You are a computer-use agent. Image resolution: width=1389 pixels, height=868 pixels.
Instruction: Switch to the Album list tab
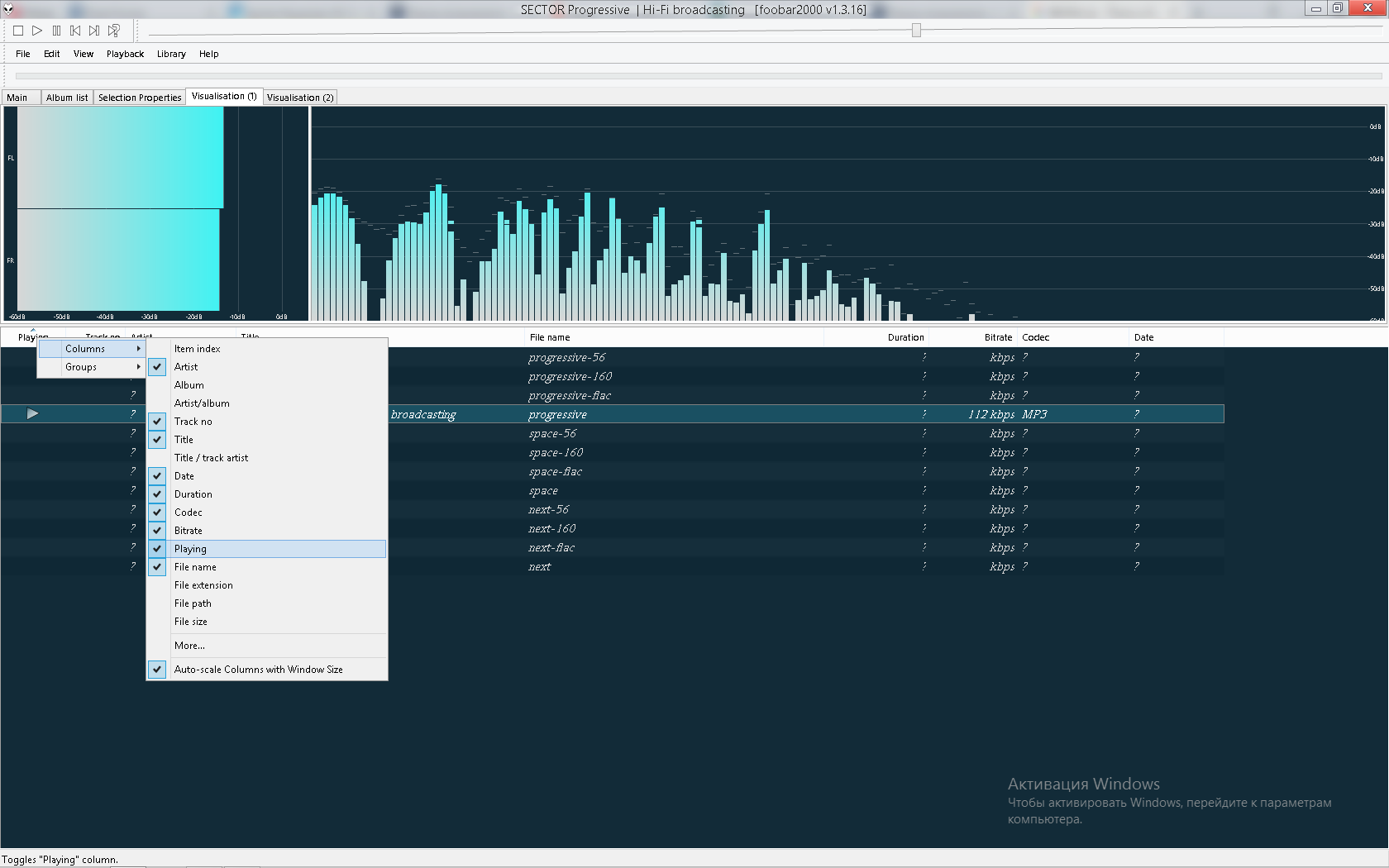pos(67,98)
